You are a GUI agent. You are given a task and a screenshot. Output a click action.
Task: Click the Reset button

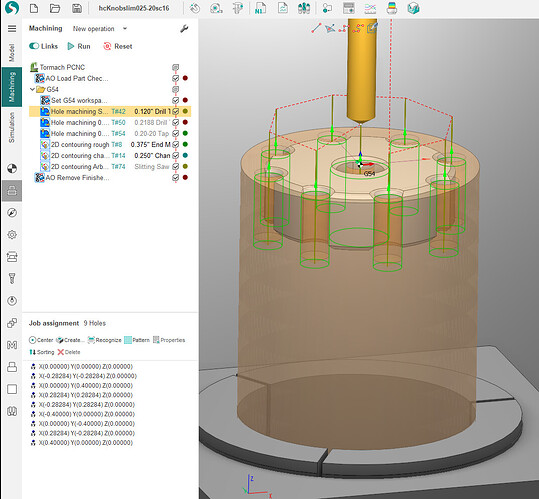pyautogui.click(x=118, y=46)
